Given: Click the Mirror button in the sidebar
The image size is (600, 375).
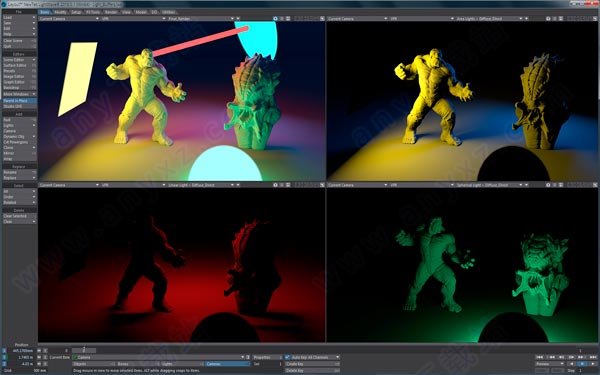Looking at the screenshot, I should (20, 153).
